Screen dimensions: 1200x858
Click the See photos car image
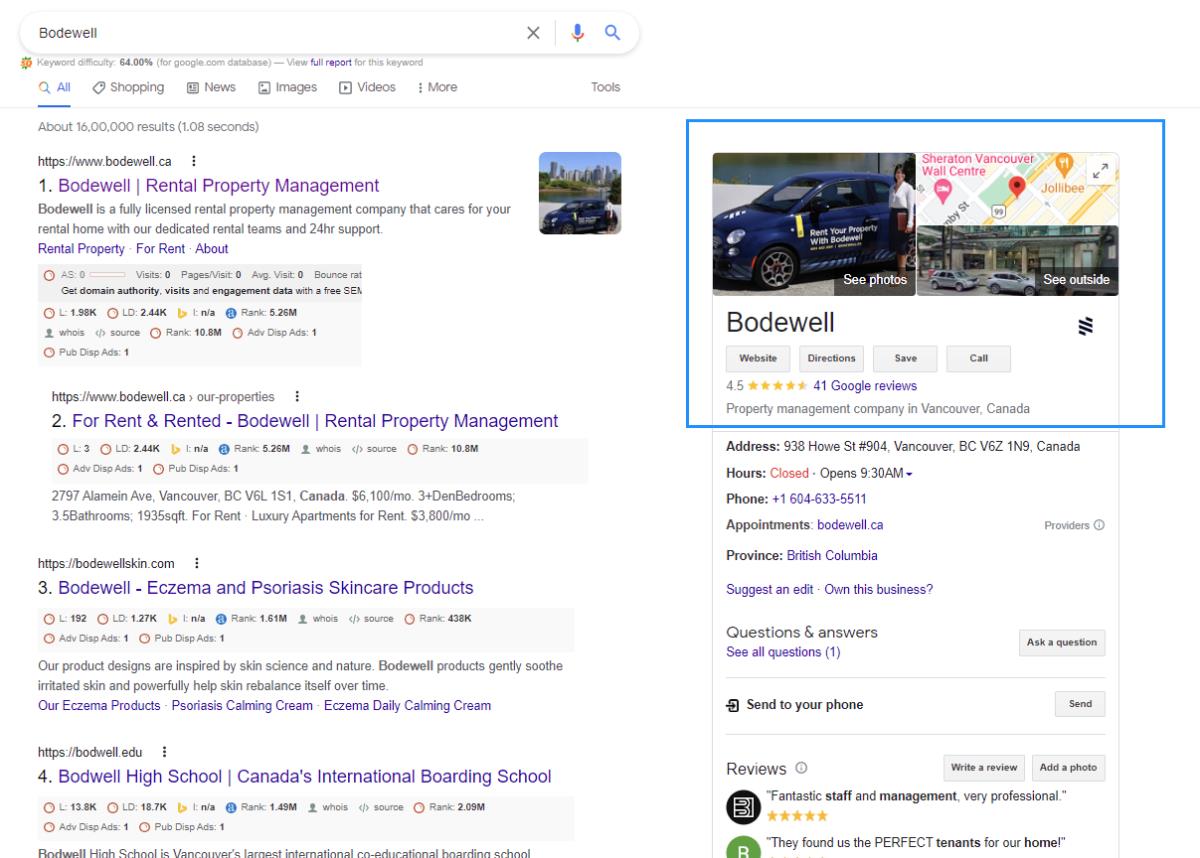814,224
